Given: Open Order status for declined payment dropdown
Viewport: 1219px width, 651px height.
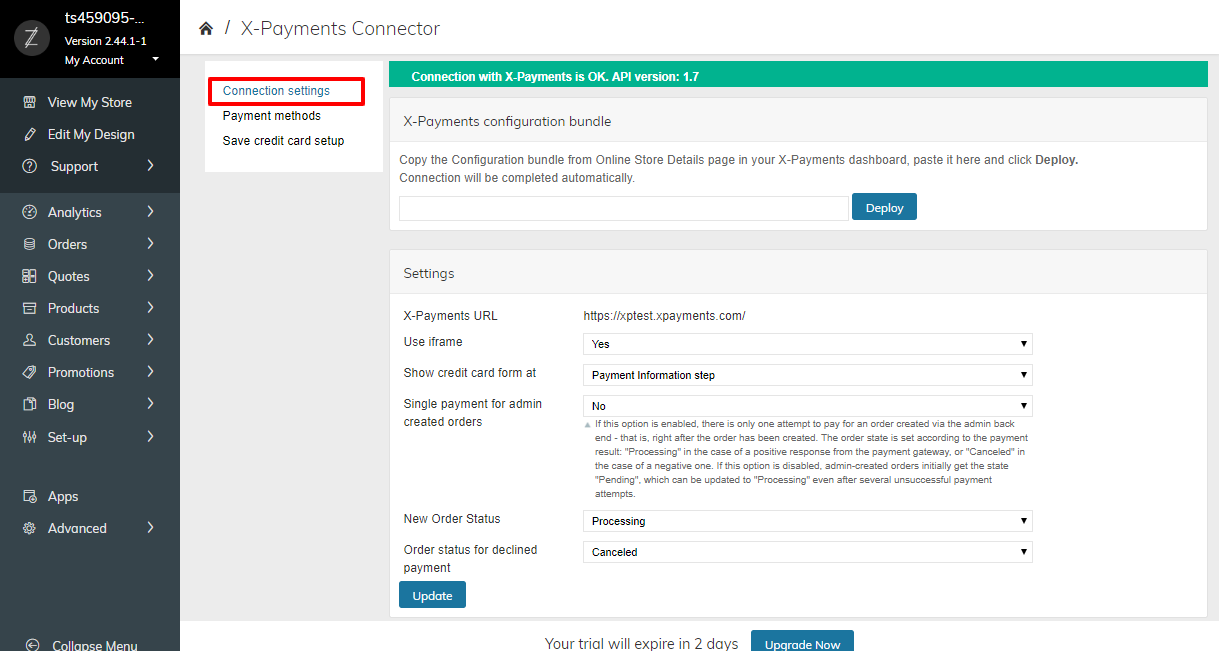Looking at the screenshot, I should (807, 552).
